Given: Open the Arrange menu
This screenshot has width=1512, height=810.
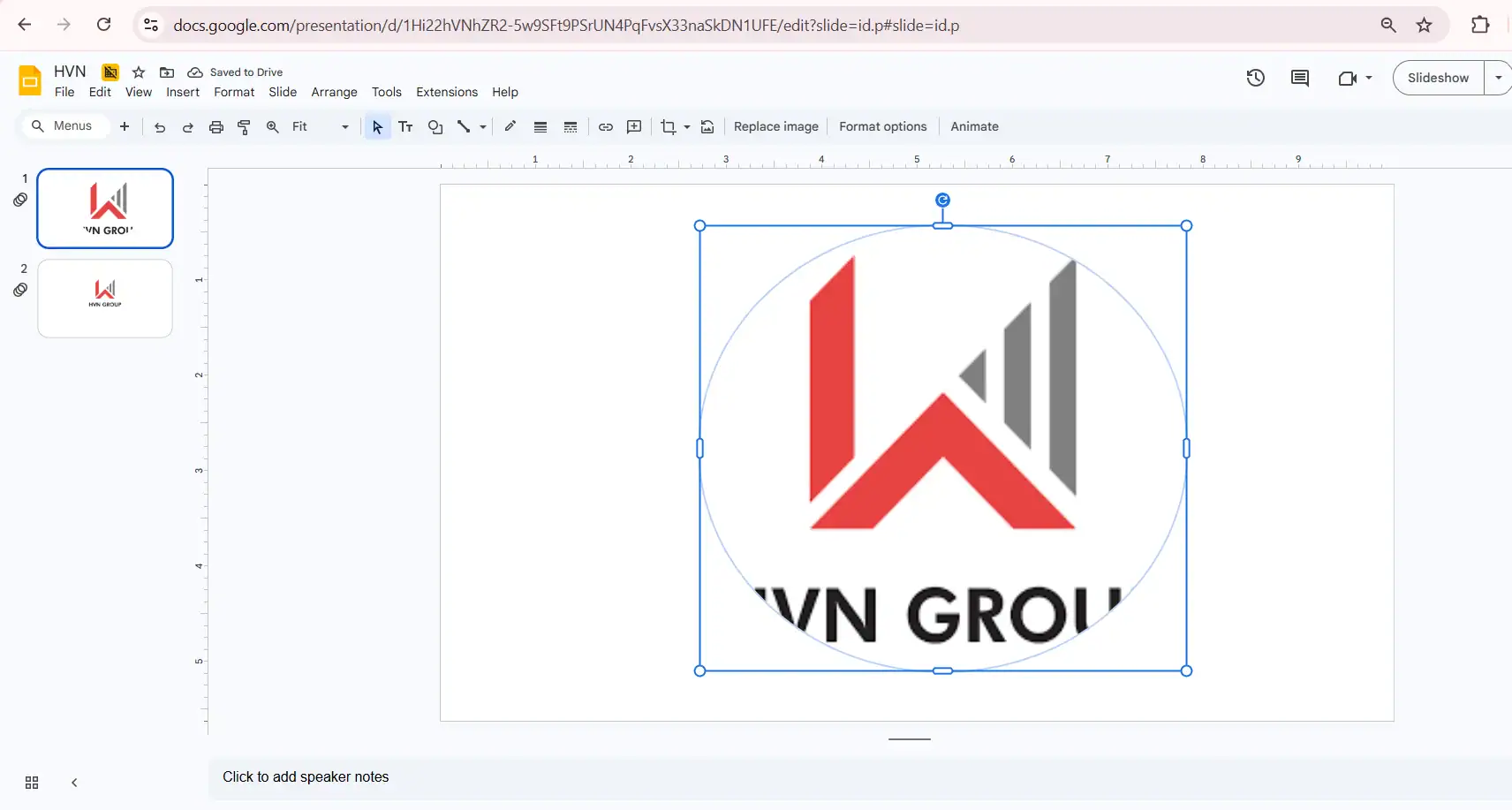Looking at the screenshot, I should pos(335,92).
